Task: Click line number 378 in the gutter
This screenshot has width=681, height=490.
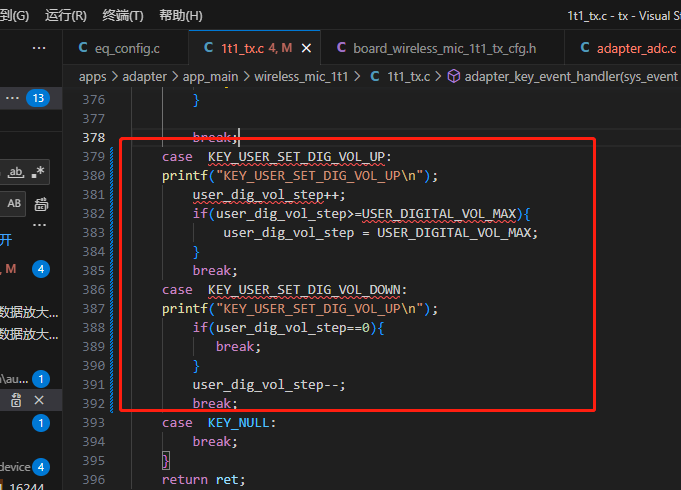Action: pos(94,138)
